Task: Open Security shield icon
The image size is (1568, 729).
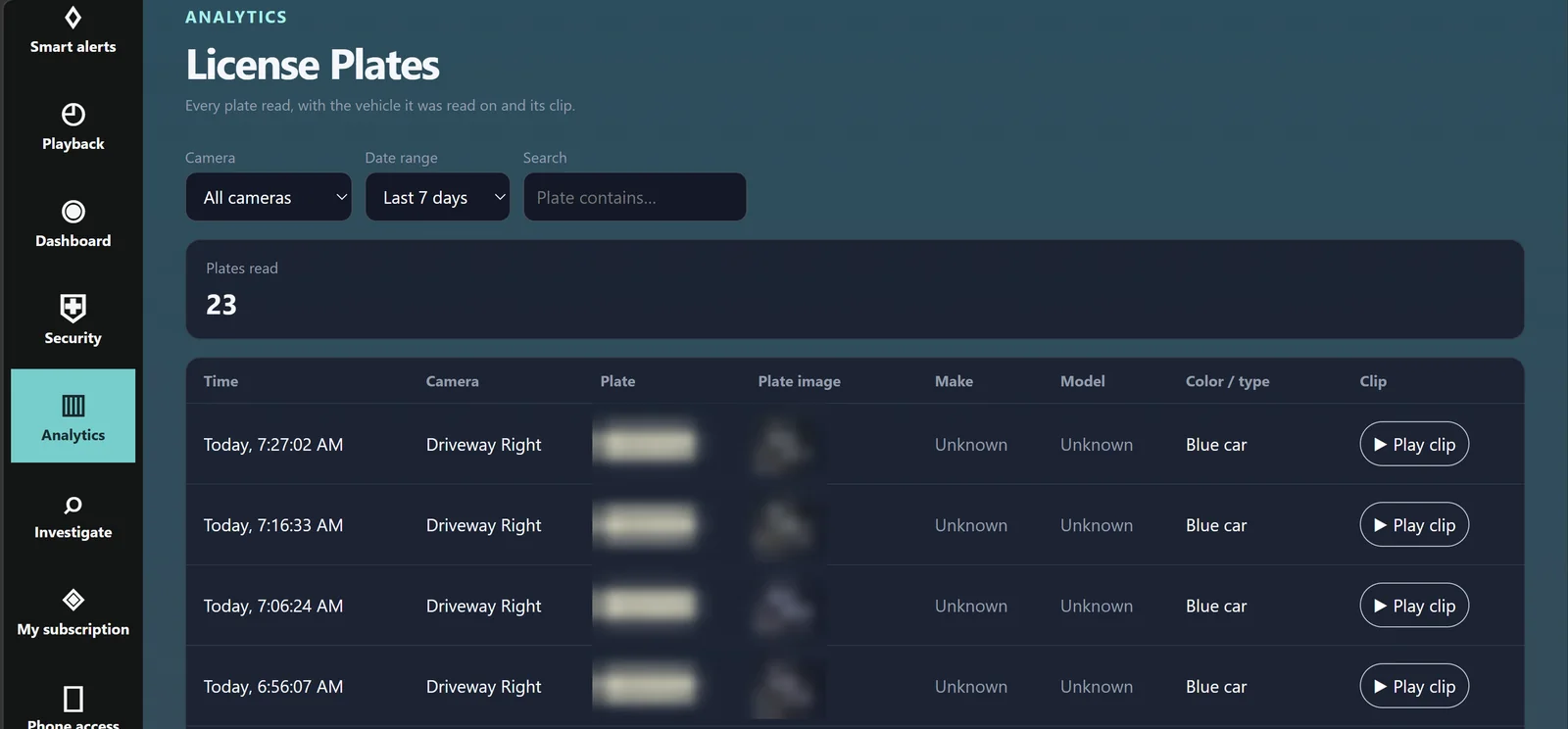Action: tap(73, 308)
